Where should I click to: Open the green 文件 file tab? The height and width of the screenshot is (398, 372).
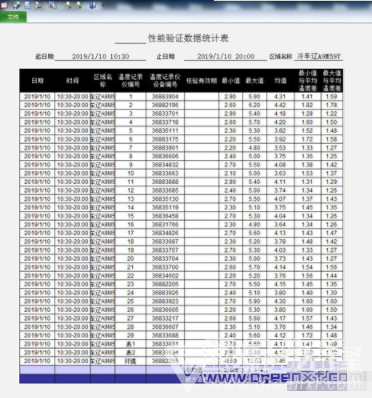tap(13, 17)
